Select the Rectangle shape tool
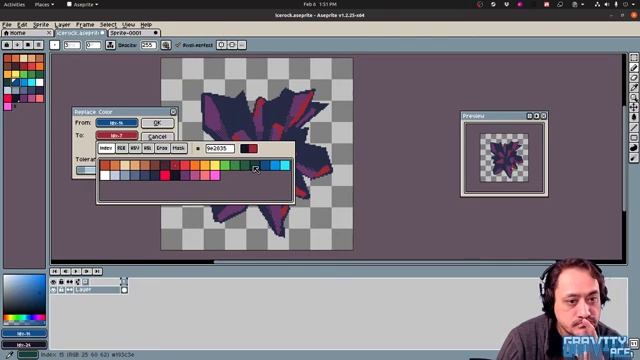The height and width of the screenshot is (360, 640). [633, 138]
